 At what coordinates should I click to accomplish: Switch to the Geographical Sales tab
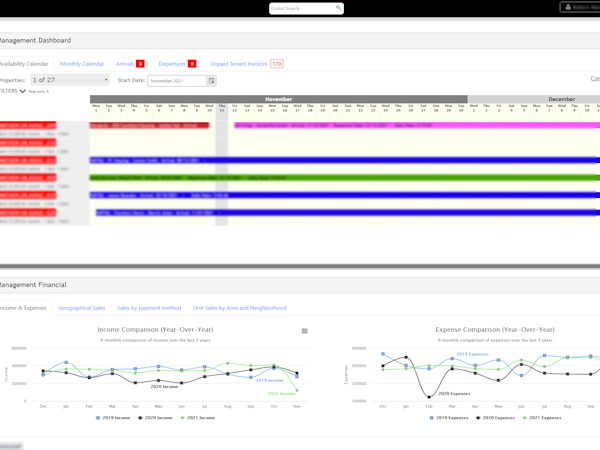tap(82, 308)
